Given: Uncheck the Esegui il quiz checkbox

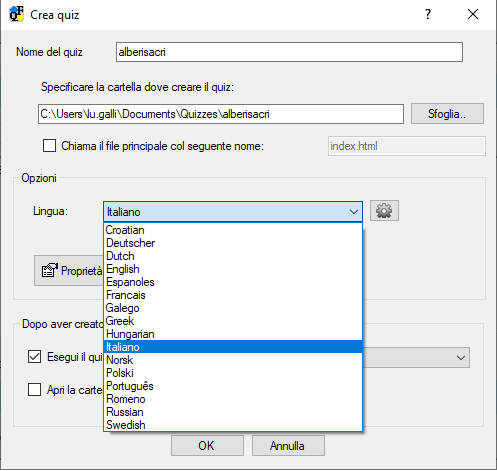Looking at the screenshot, I should (34, 357).
